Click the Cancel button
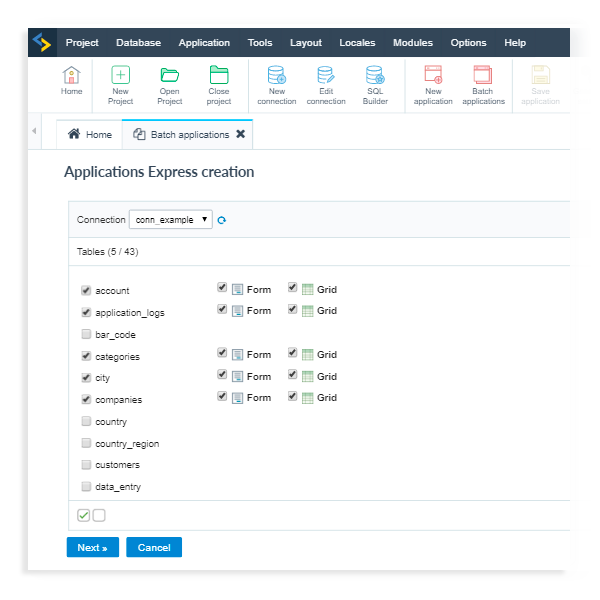 (154, 548)
